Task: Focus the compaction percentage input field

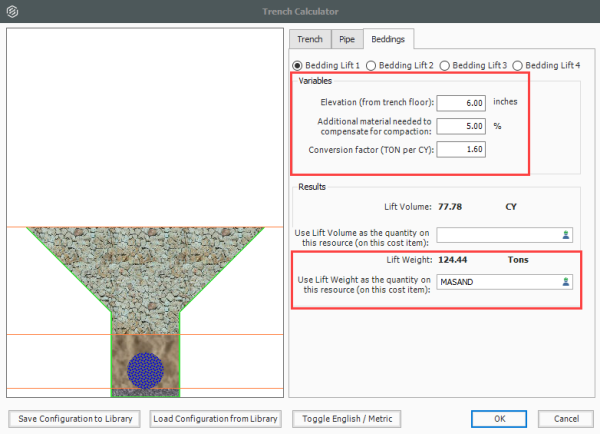Action: tap(460, 126)
